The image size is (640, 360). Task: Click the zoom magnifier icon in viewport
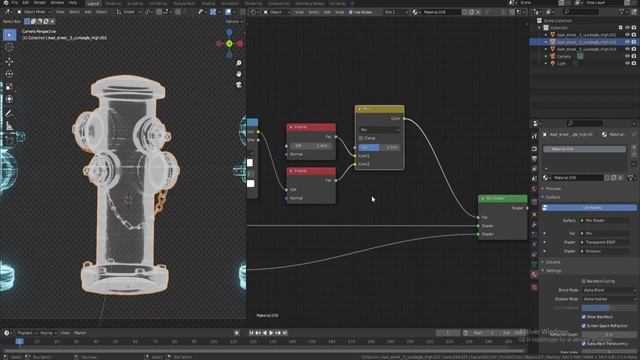239,63
